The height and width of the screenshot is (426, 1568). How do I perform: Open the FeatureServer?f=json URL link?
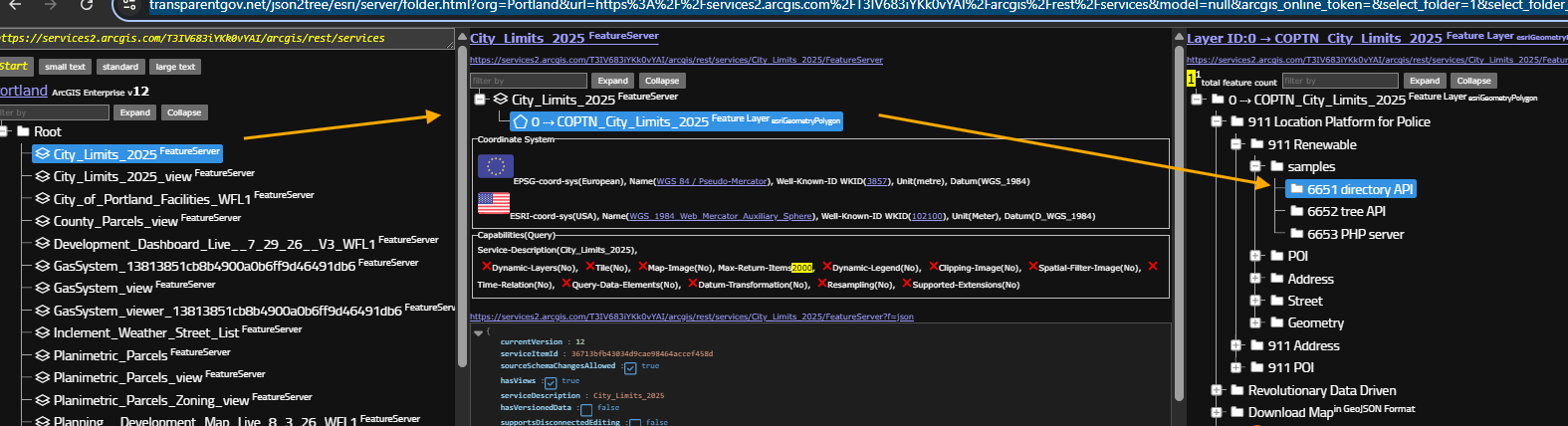pyautogui.click(x=691, y=317)
